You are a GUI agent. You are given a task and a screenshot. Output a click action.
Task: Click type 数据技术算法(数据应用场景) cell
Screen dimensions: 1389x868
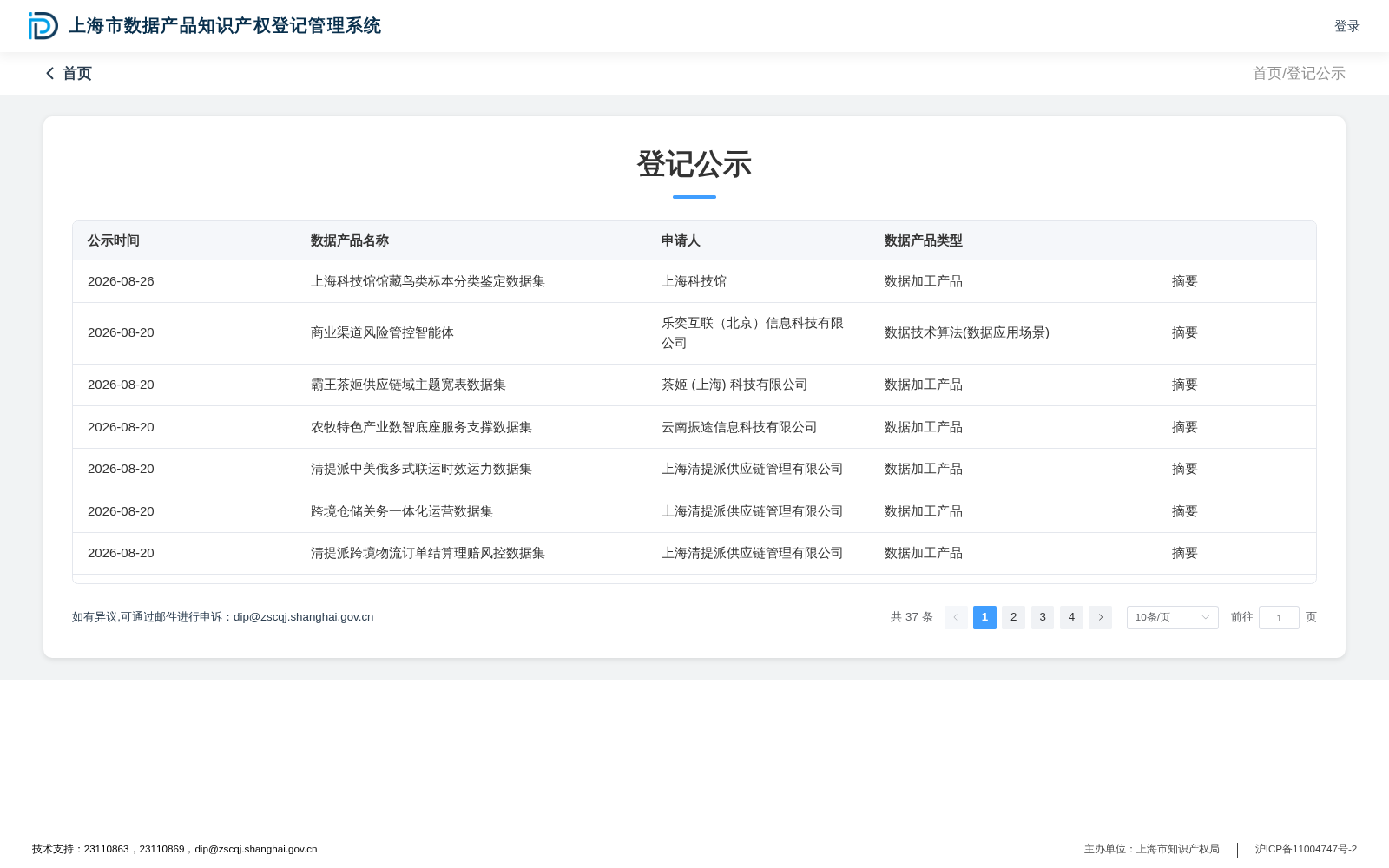967,332
